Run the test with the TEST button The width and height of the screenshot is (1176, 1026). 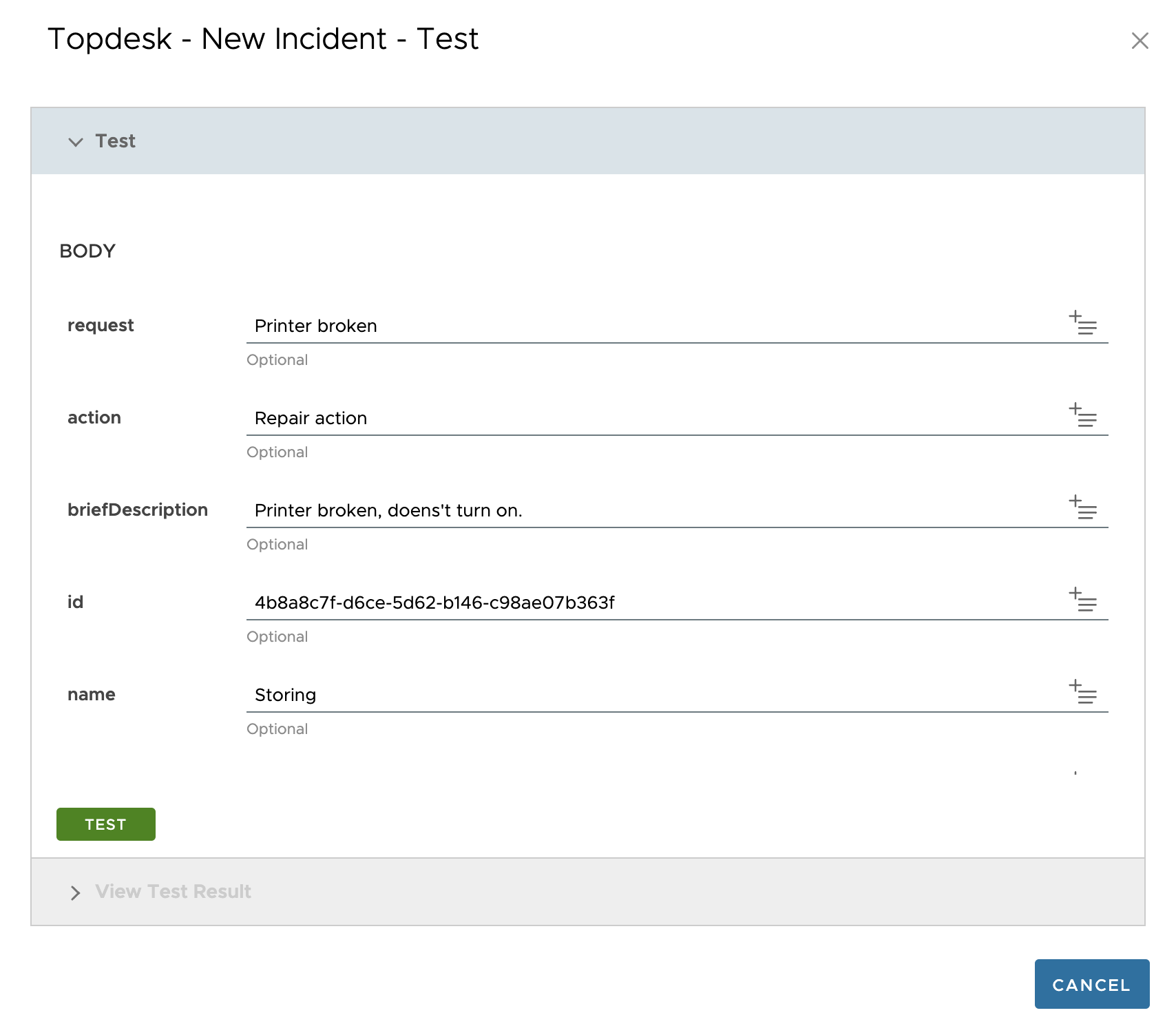[x=105, y=824]
